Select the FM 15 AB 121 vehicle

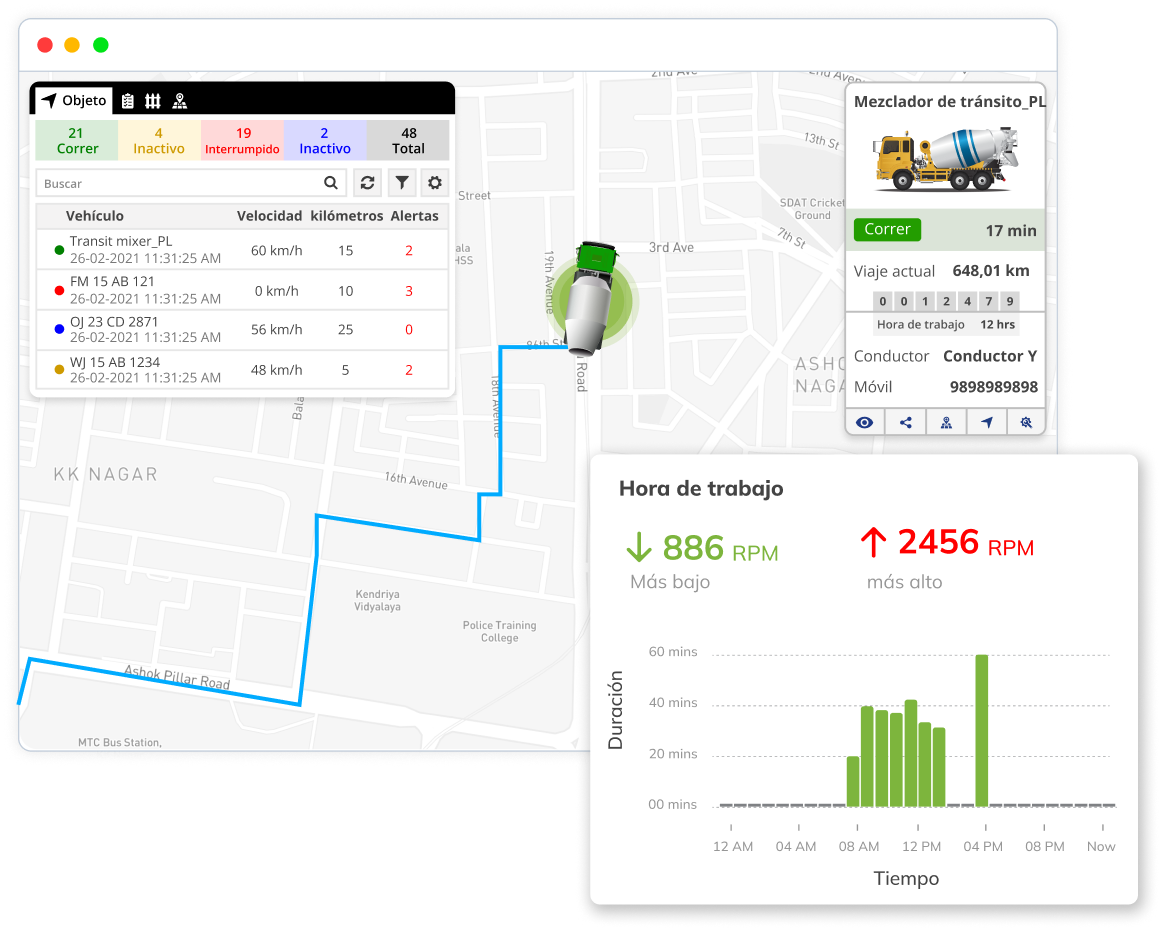[x=242, y=290]
